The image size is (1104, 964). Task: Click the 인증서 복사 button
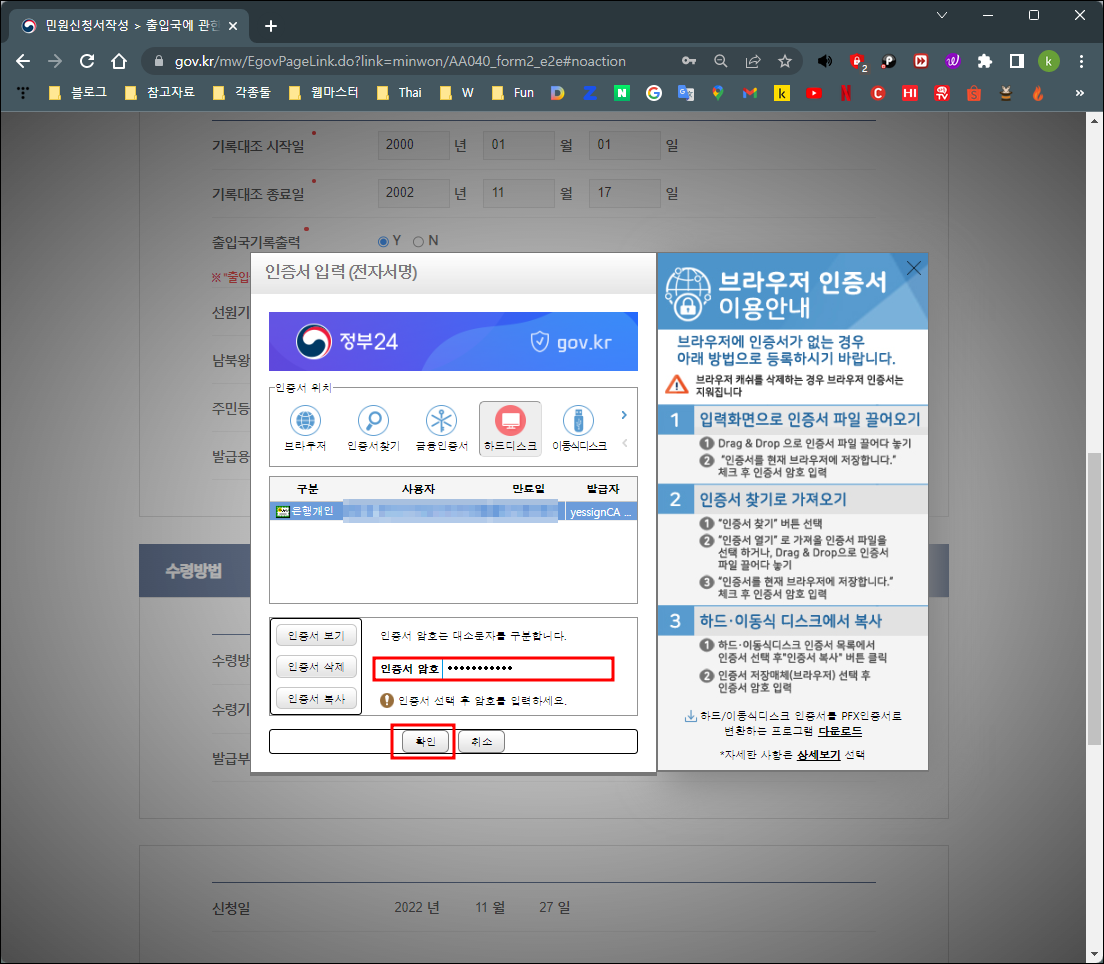coord(316,699)
